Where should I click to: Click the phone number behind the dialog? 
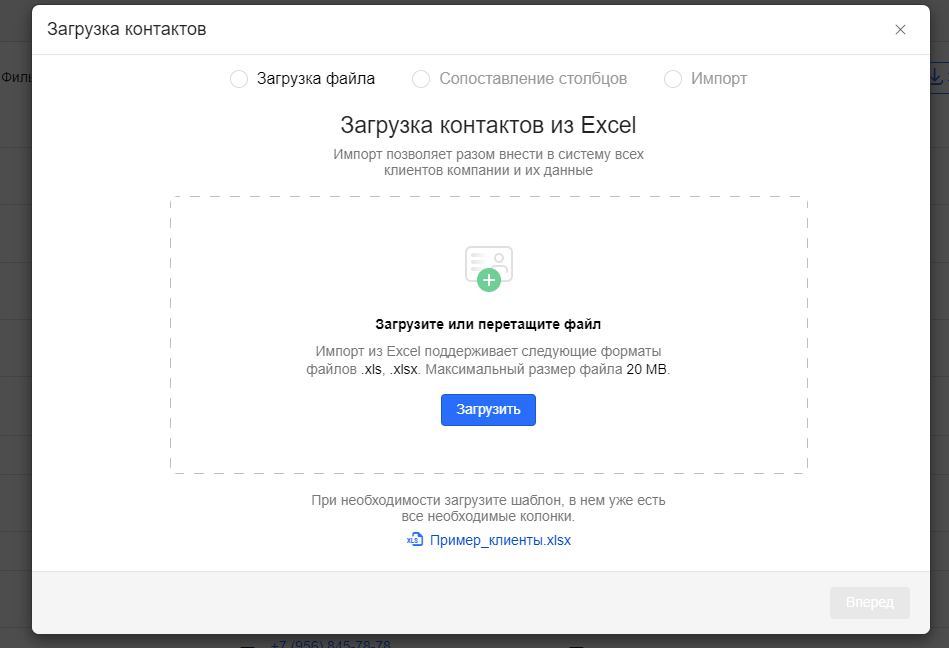point(330,644)
